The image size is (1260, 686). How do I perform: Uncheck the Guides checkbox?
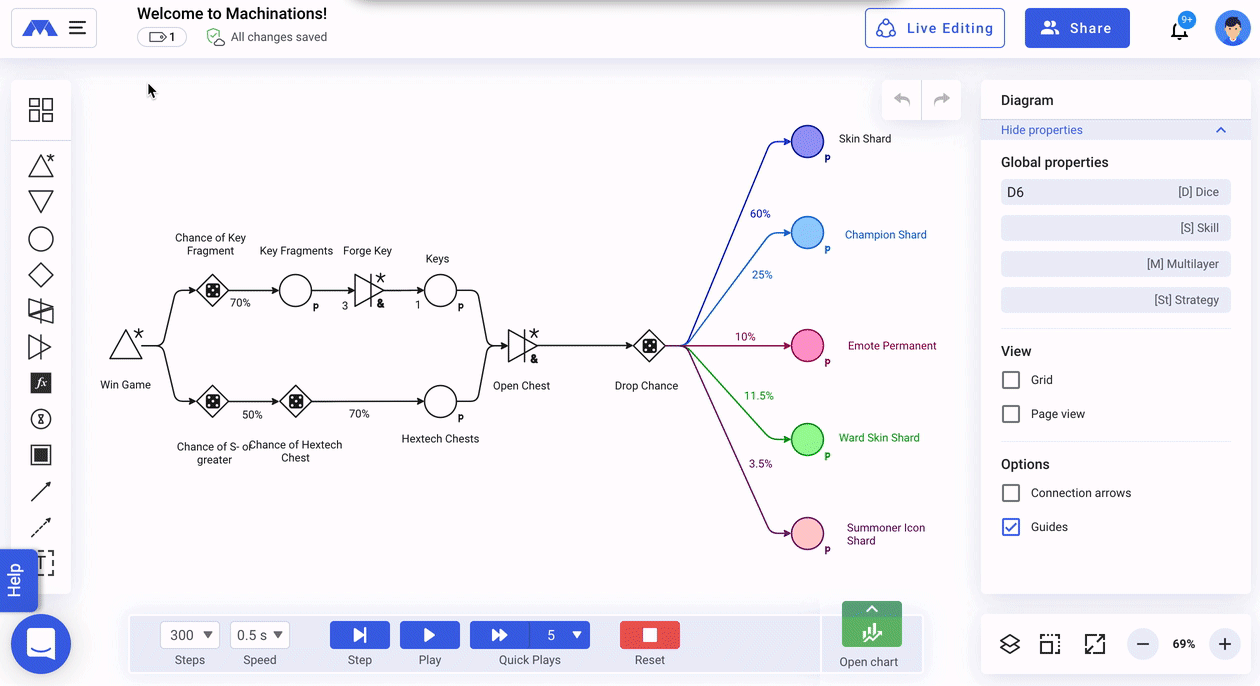[x=1011, y=527]
